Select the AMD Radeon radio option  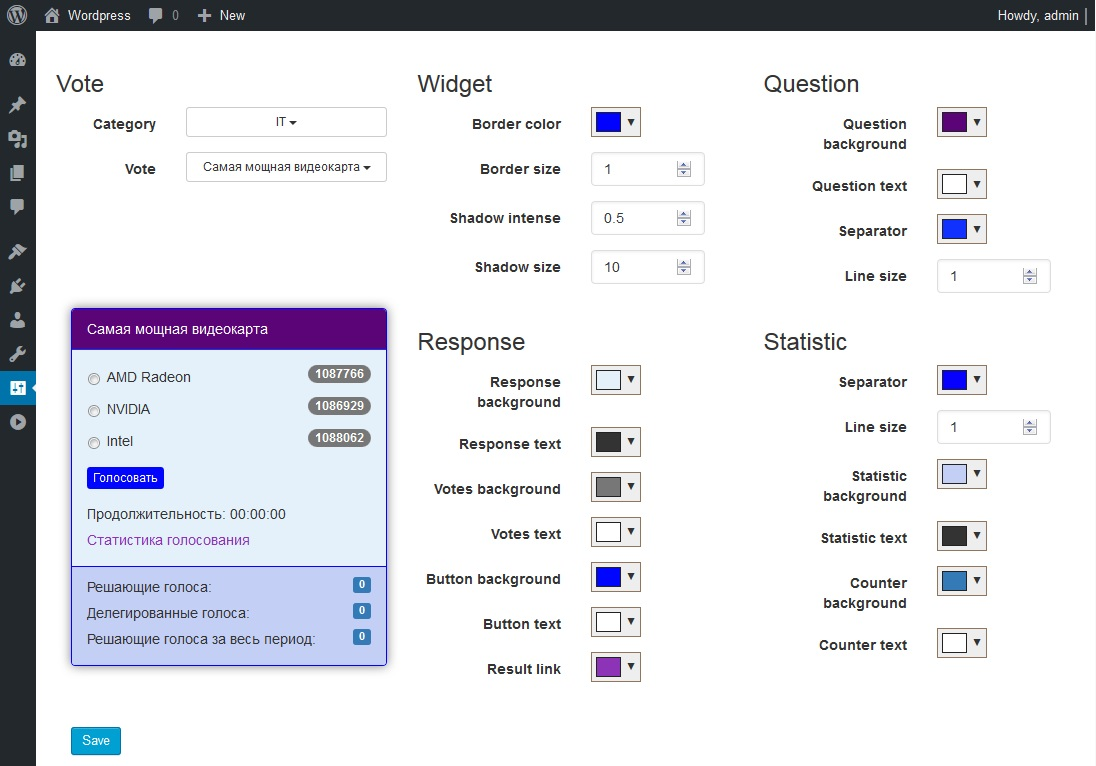[x=94, y=379]
